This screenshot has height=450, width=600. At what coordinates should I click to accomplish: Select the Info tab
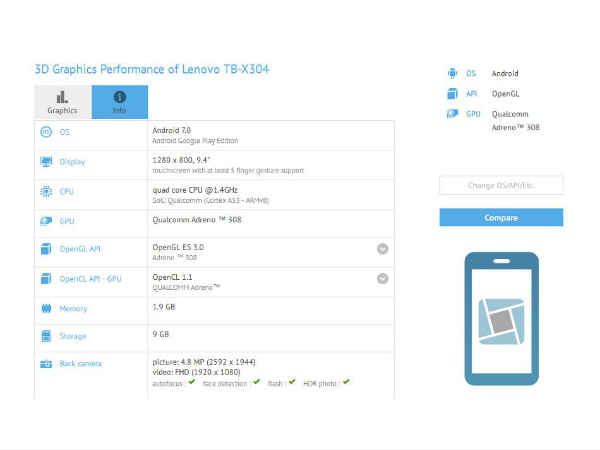(120, 102)
